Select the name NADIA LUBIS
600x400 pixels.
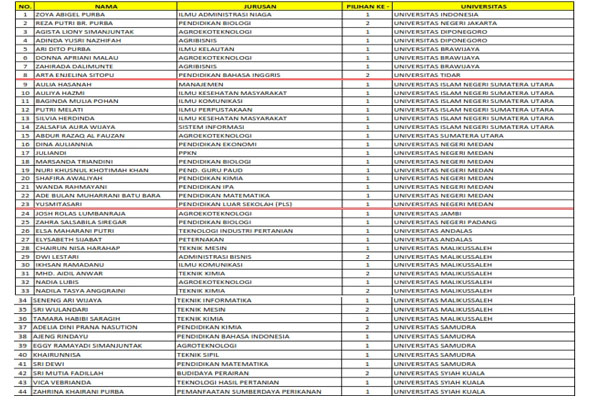point(57,282)
